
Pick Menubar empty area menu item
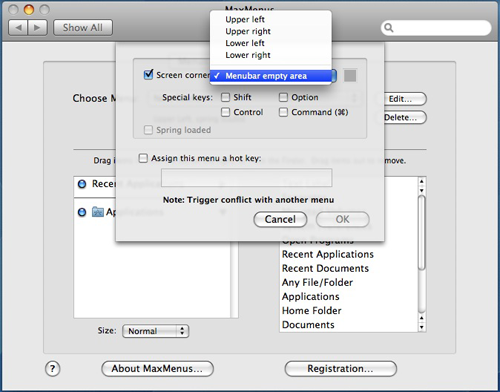tap(271, 76)
